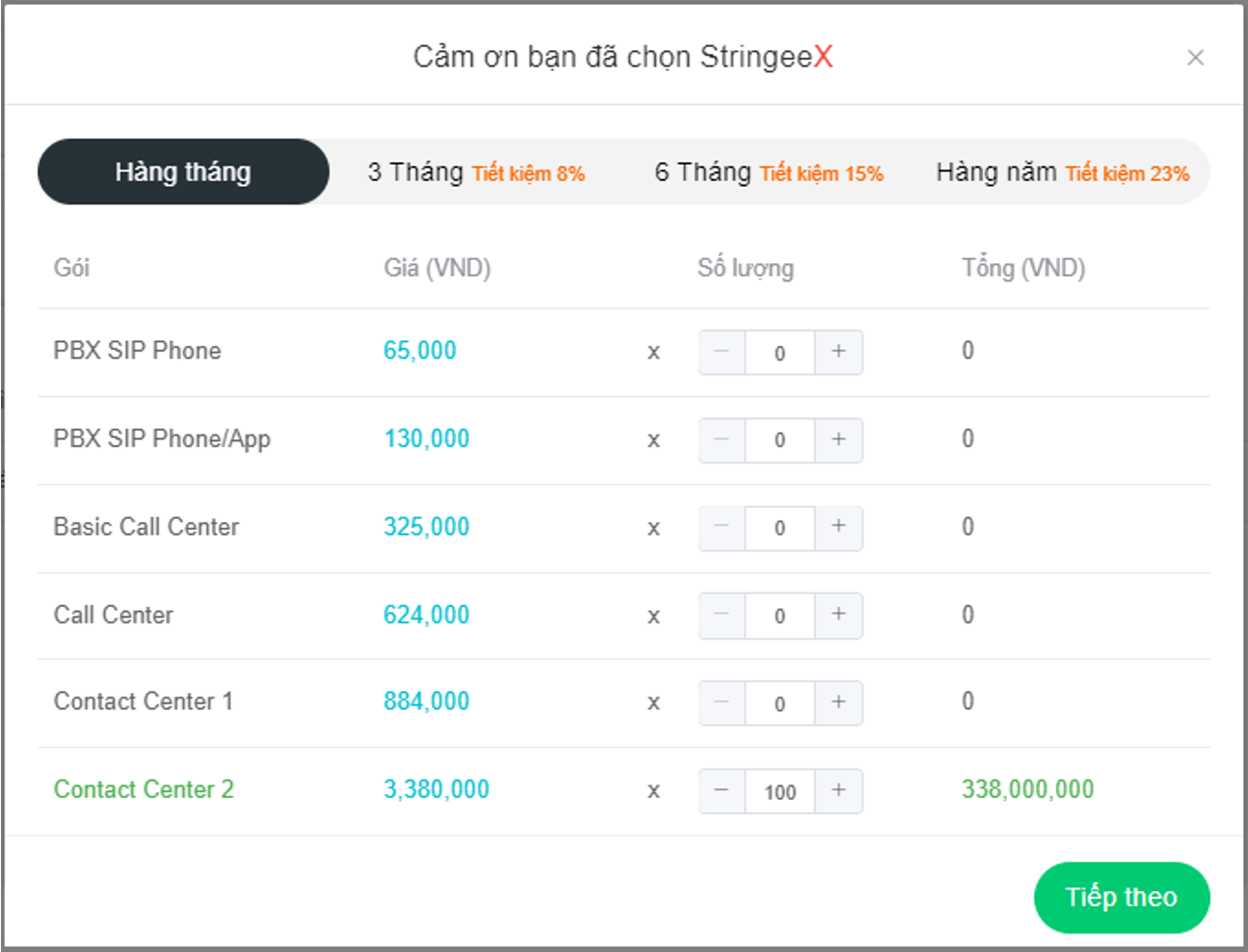
Task: Click PBX SIP Phone quantity input field
Action: (x=780, y=353)
